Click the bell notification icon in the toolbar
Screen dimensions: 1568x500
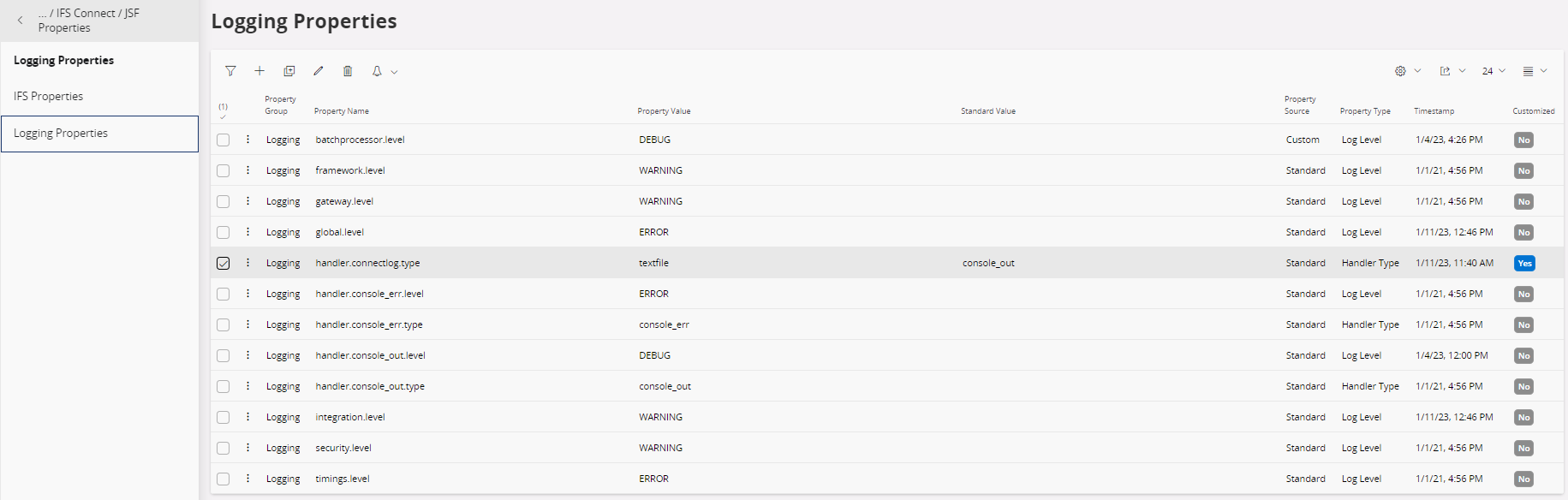tap(377, 71)
